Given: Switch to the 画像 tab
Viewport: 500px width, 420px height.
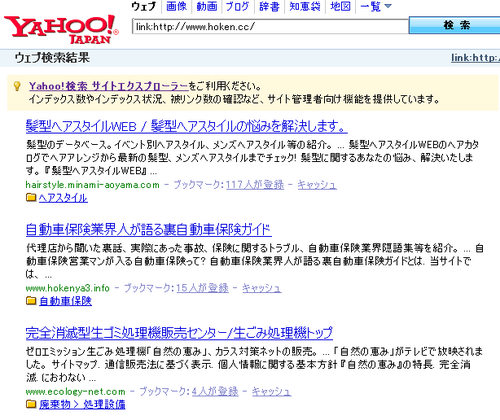Looking at the screenshot, I should point(177,7).
